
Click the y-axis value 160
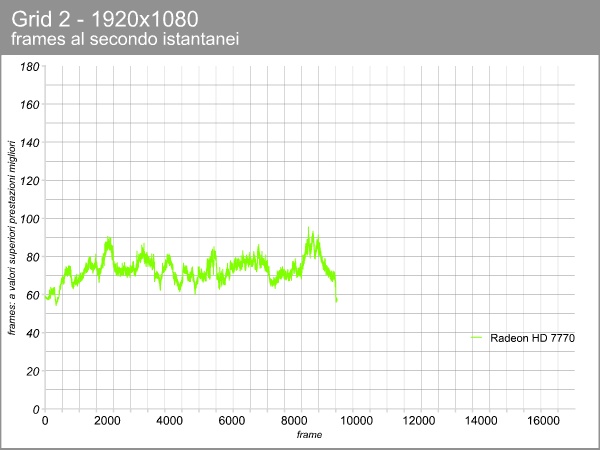pyautogui.click(x=30, y=105)
